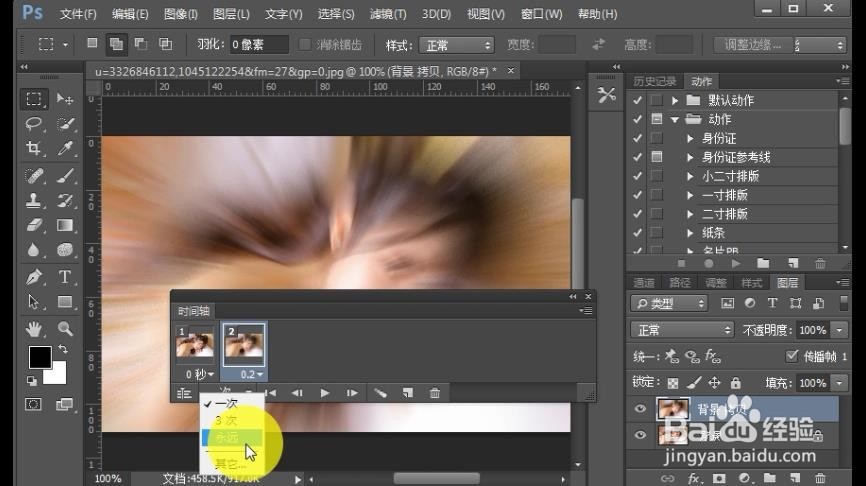Image resolution: width=866 pixels, height=486 pixels.
Task: Toggle checkmark for 一寸排版 action
Action: [637, 195]
